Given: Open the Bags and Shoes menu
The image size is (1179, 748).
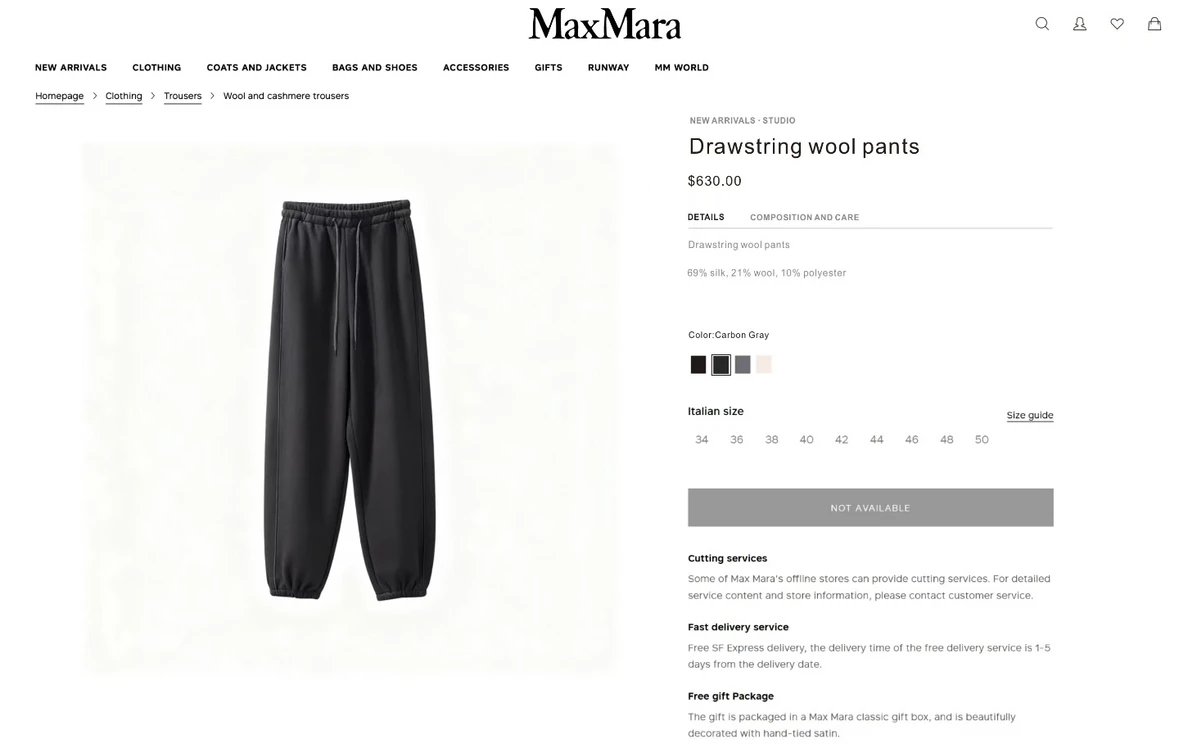Looking at the screenshot, I should 374,68.
